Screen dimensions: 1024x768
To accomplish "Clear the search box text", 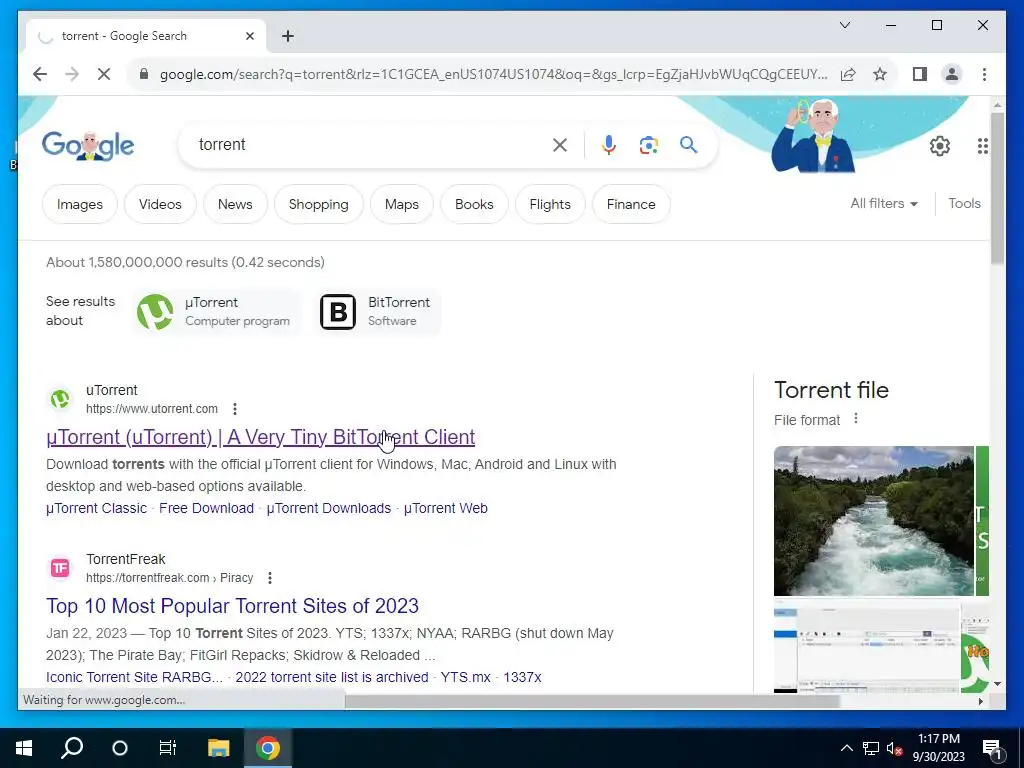I will [x=560, y=145].
